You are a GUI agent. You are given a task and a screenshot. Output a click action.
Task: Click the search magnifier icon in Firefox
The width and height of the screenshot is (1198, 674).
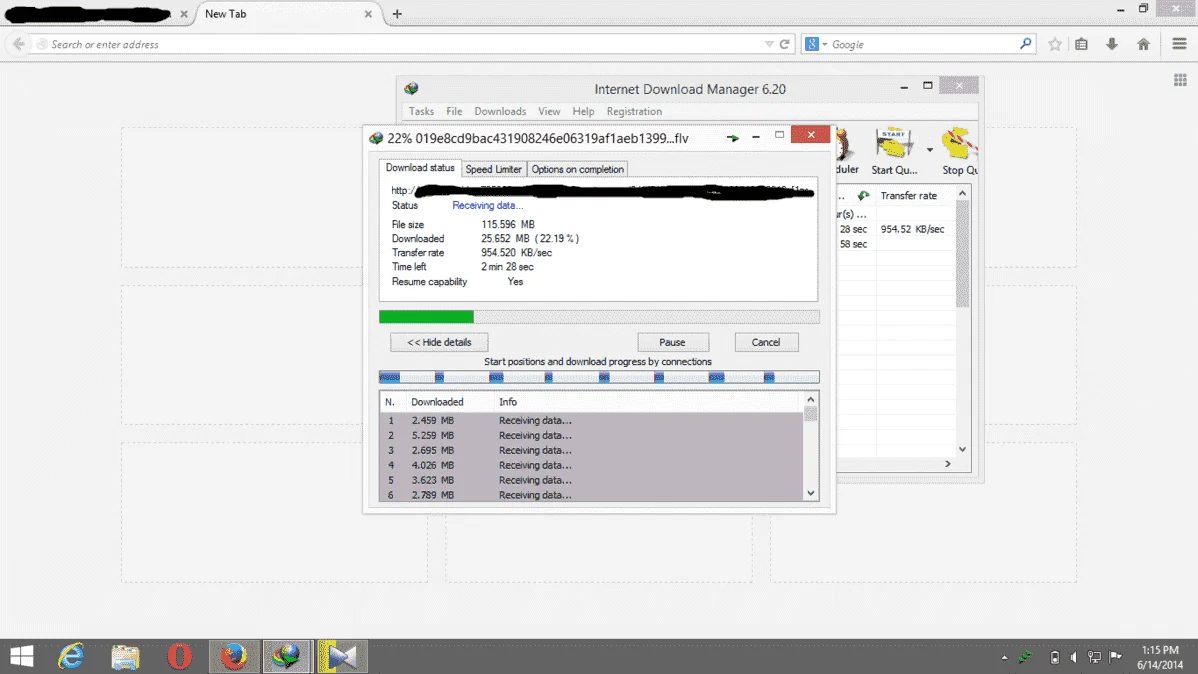1025,44
